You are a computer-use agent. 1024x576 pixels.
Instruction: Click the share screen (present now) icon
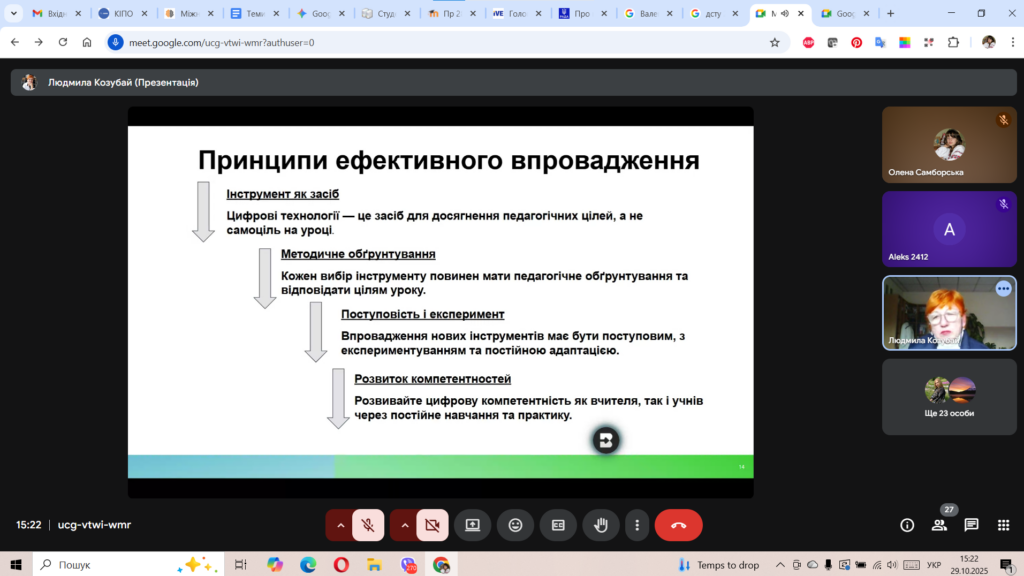pyautogui.click(x=472, y=525)
